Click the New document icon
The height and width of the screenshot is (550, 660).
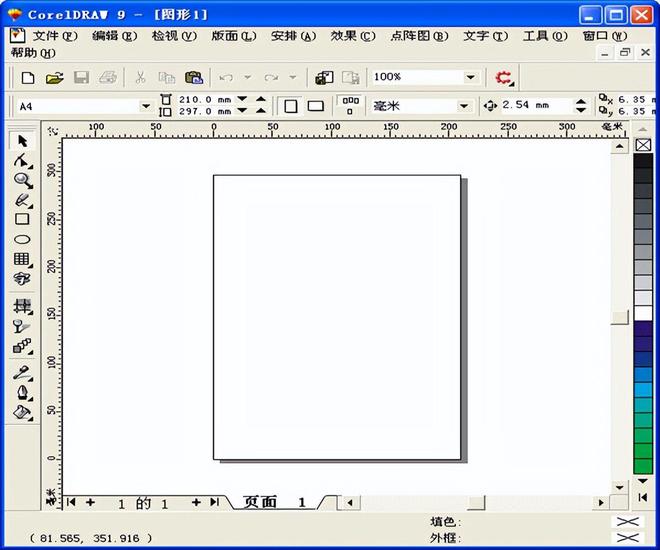(x=28, y=77)
